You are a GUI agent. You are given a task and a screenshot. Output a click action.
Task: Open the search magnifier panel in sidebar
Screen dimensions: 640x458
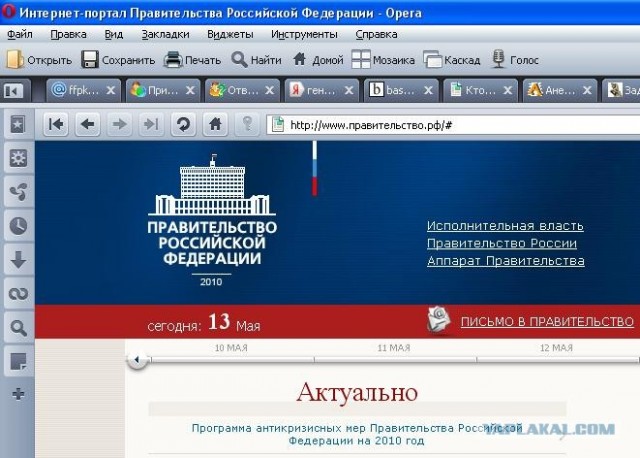(x=18, y=327)
